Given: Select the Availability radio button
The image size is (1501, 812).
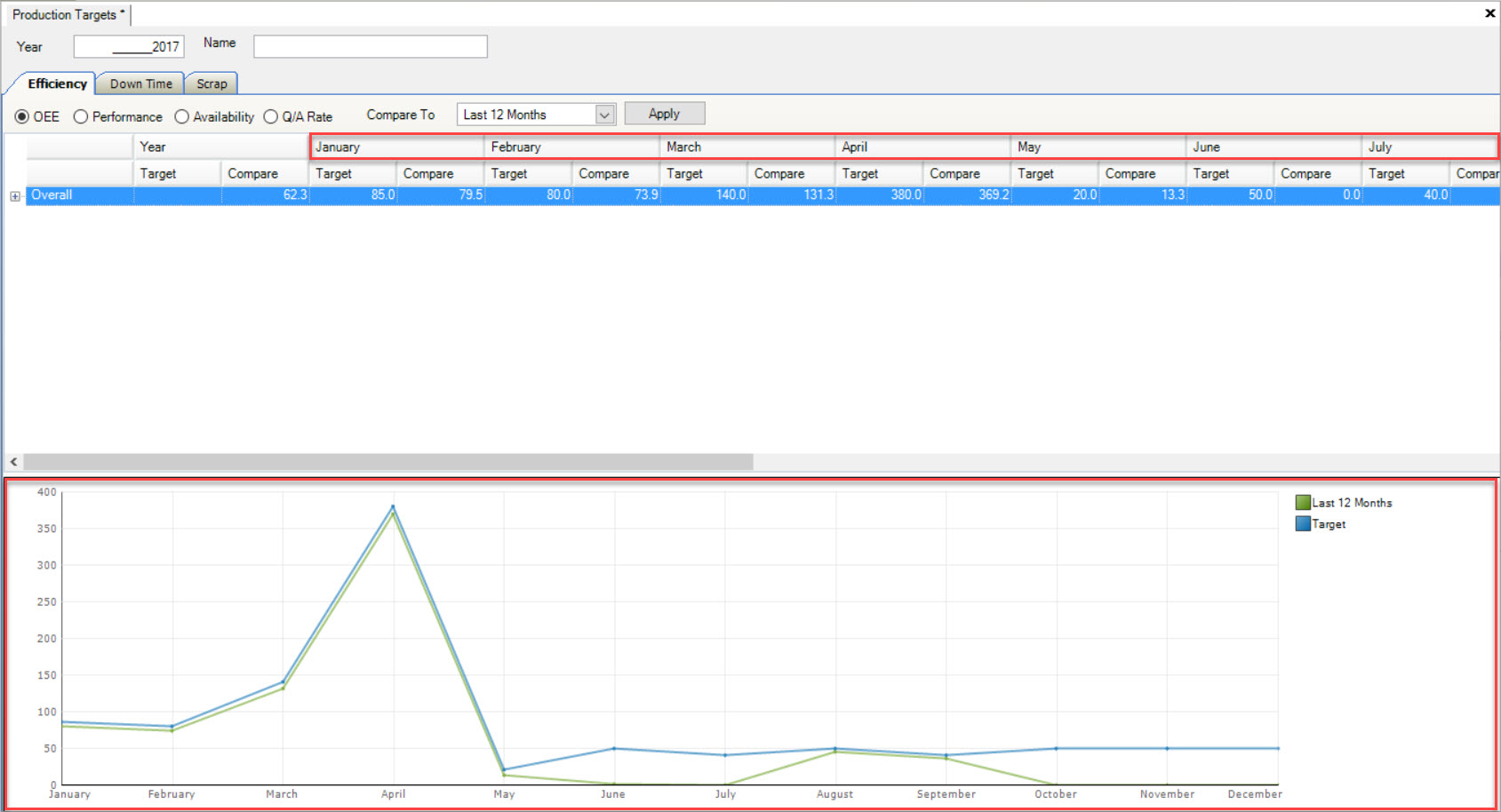Looking at the screenshot, I should tap(182, 116).
